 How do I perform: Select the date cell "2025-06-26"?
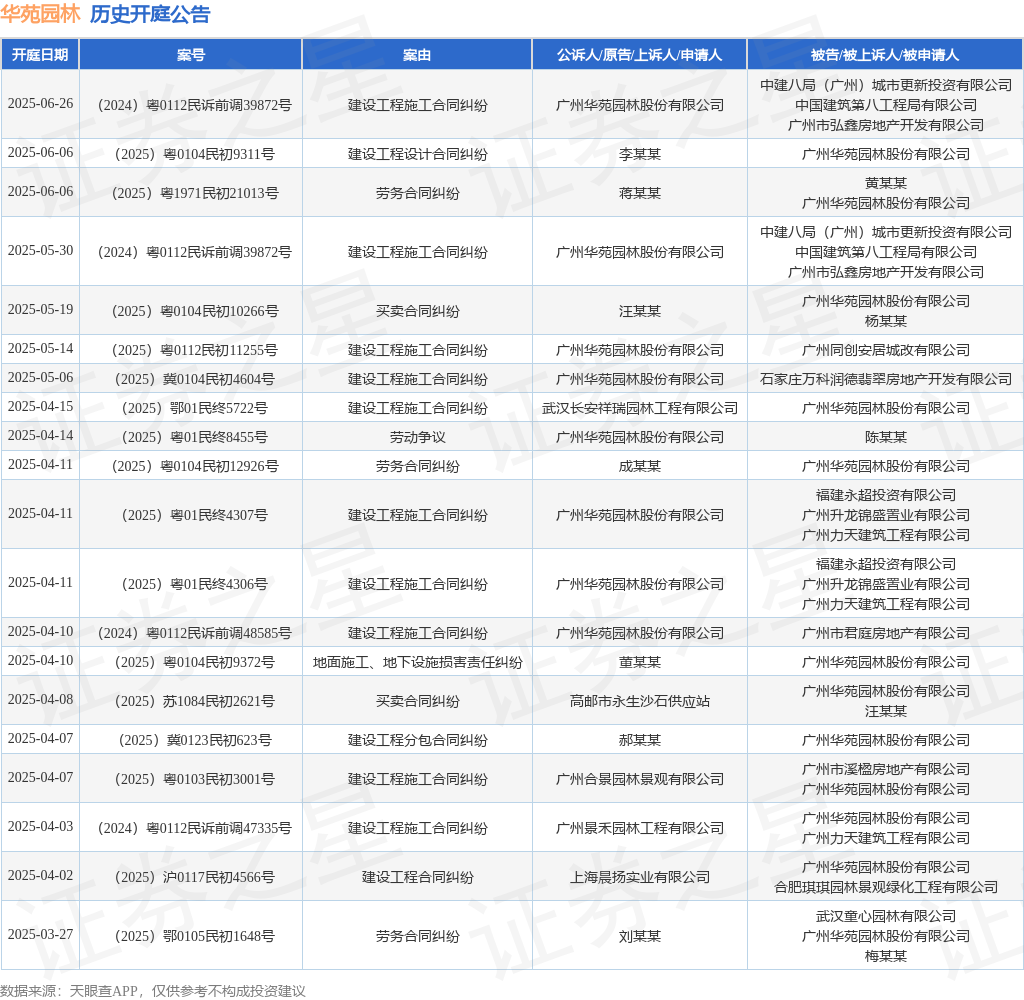40,104
